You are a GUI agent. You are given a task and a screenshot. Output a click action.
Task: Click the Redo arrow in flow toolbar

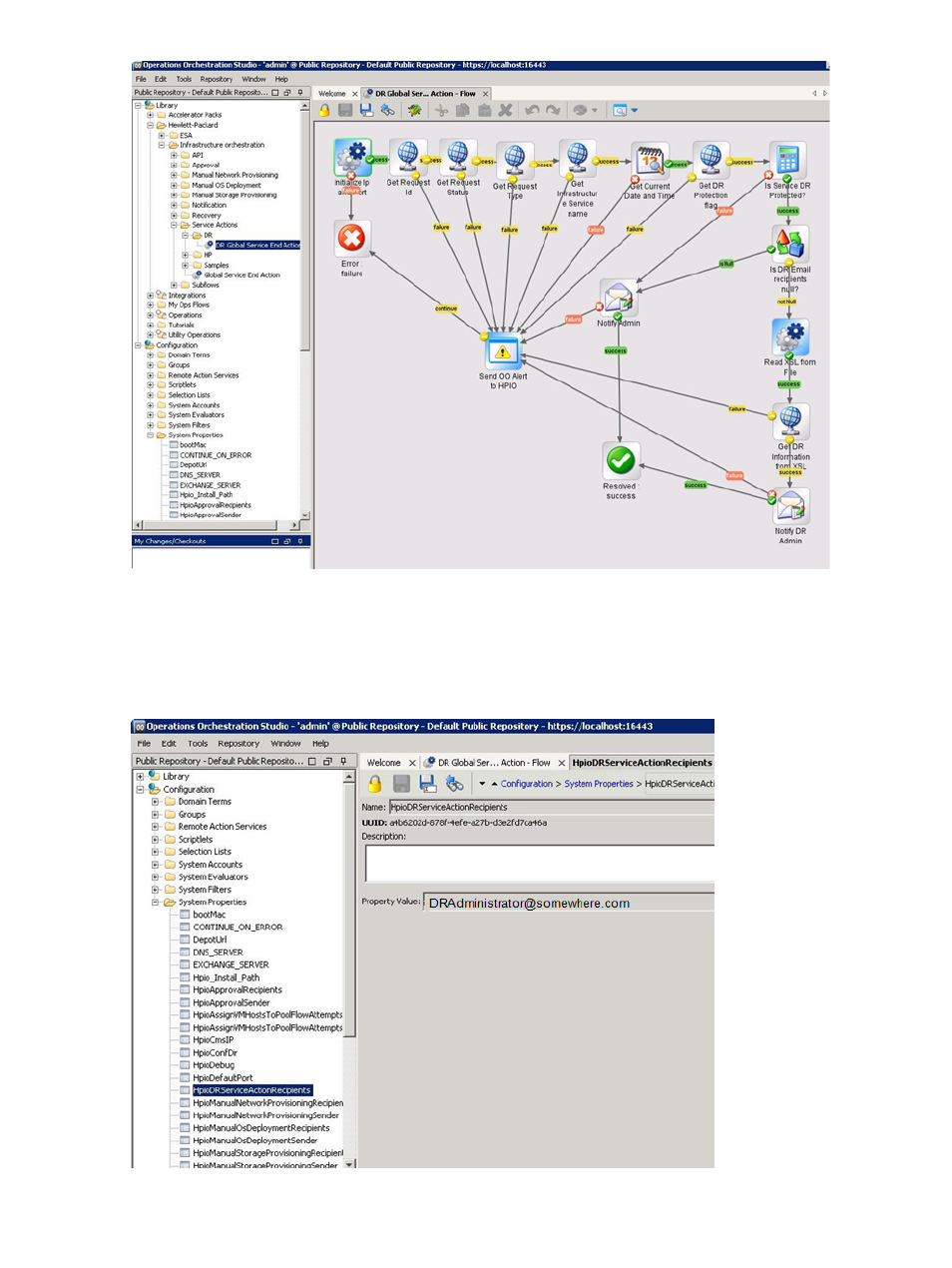553,111
